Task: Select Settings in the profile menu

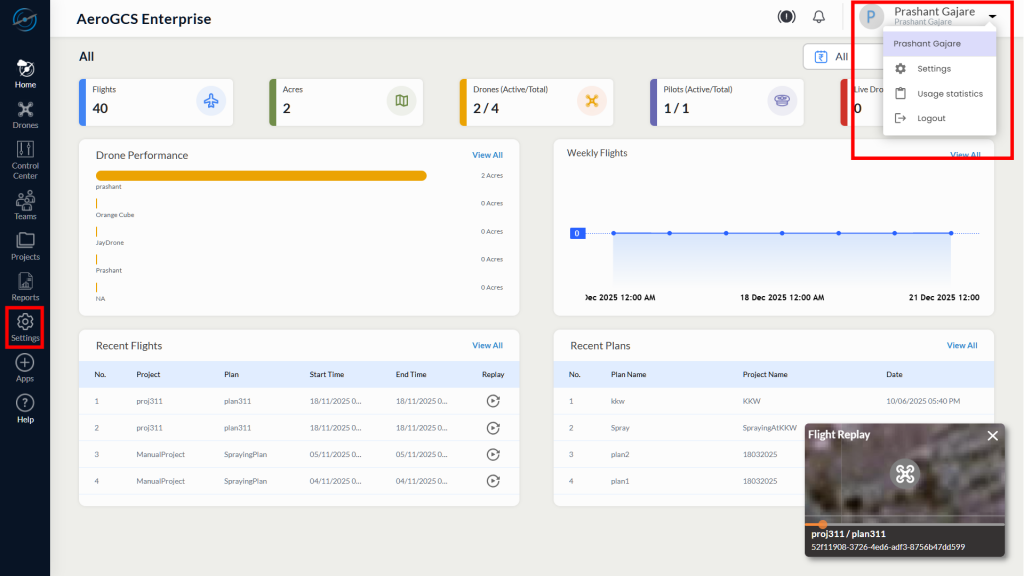Action: point(933,69)
